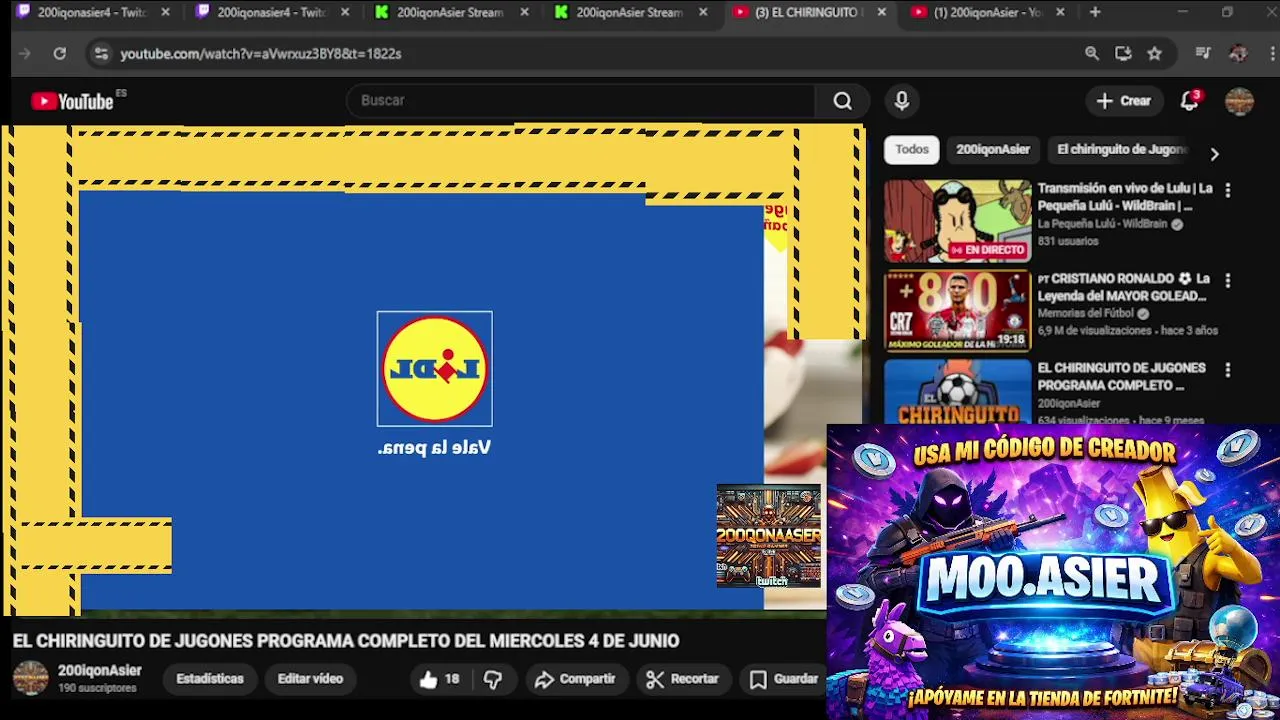Click the MOO.ASIER creator code banner
This screenshot has height=720, width=1280.
click(x=1053, y=572)
